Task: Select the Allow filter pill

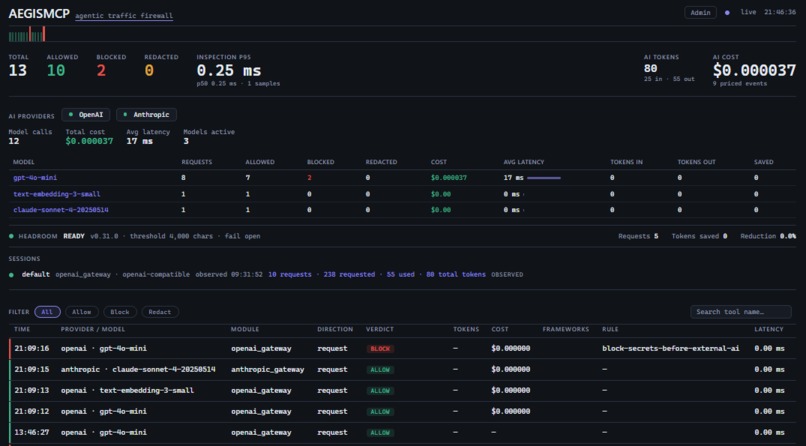Action: pos(82,312)
